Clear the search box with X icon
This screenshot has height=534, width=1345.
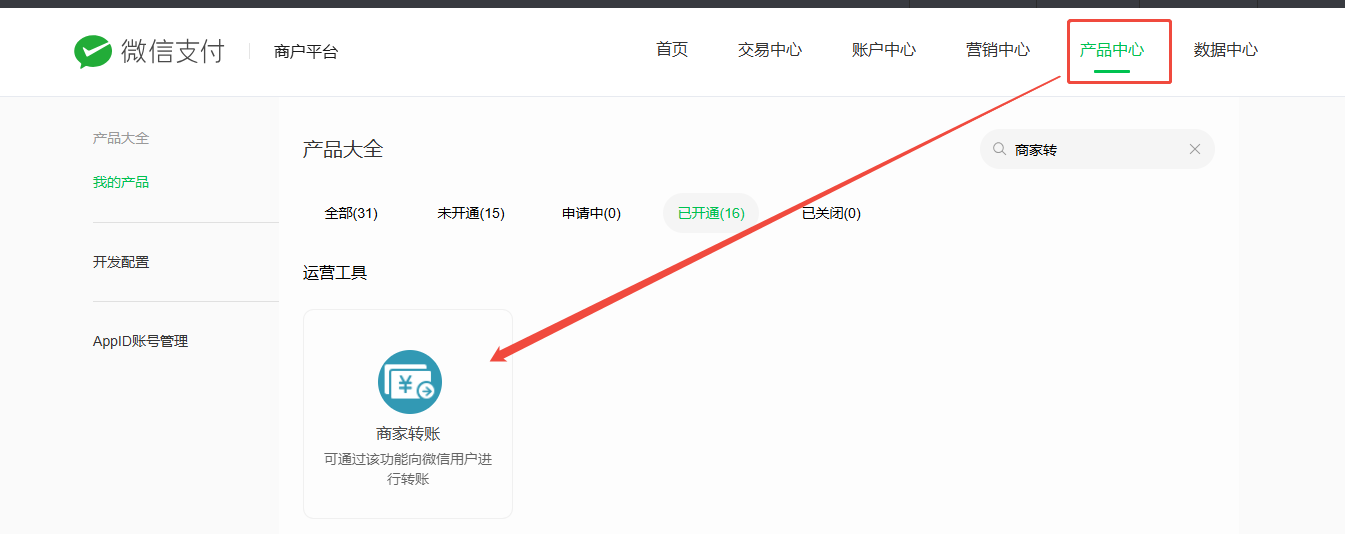point(1194,149)
